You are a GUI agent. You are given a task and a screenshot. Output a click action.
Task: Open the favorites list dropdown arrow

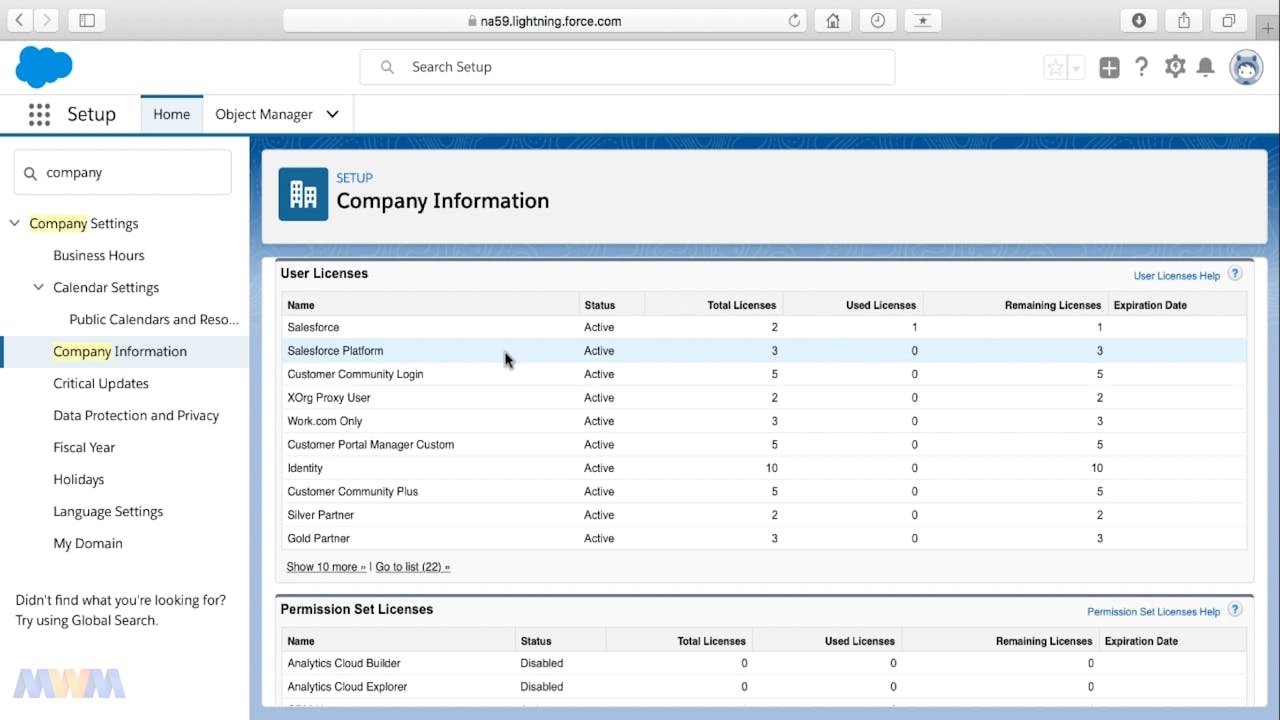(1077, 68)
